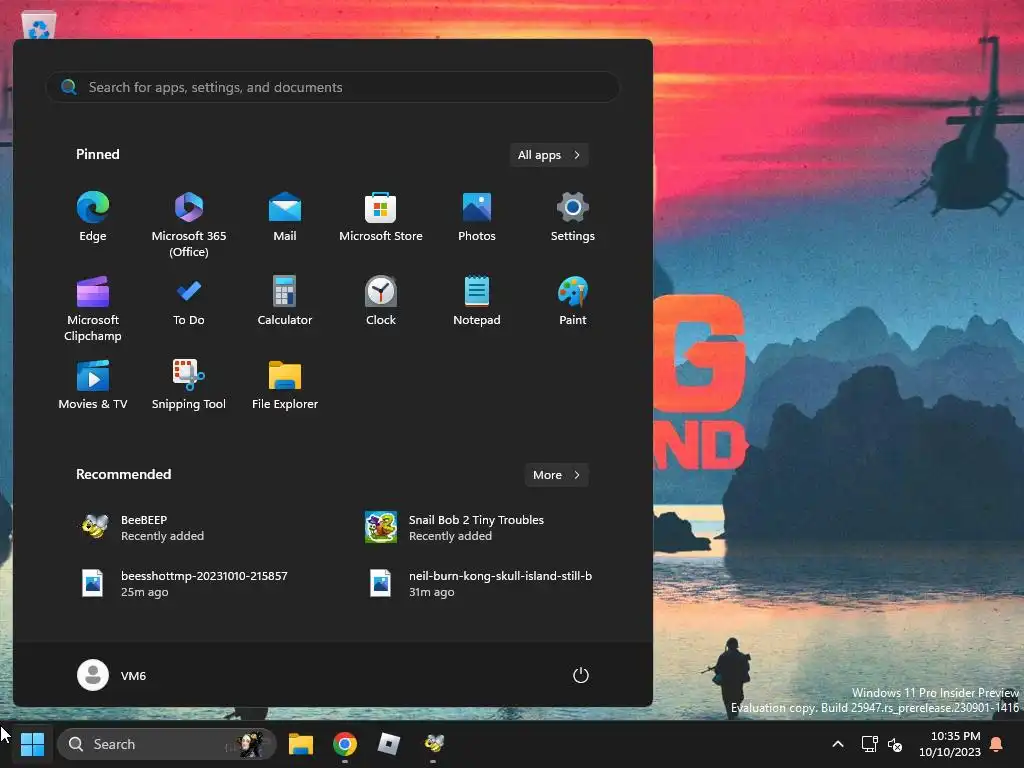Show More recommended items
This screenshot has height=768, width=1024.
coord(556,475)
